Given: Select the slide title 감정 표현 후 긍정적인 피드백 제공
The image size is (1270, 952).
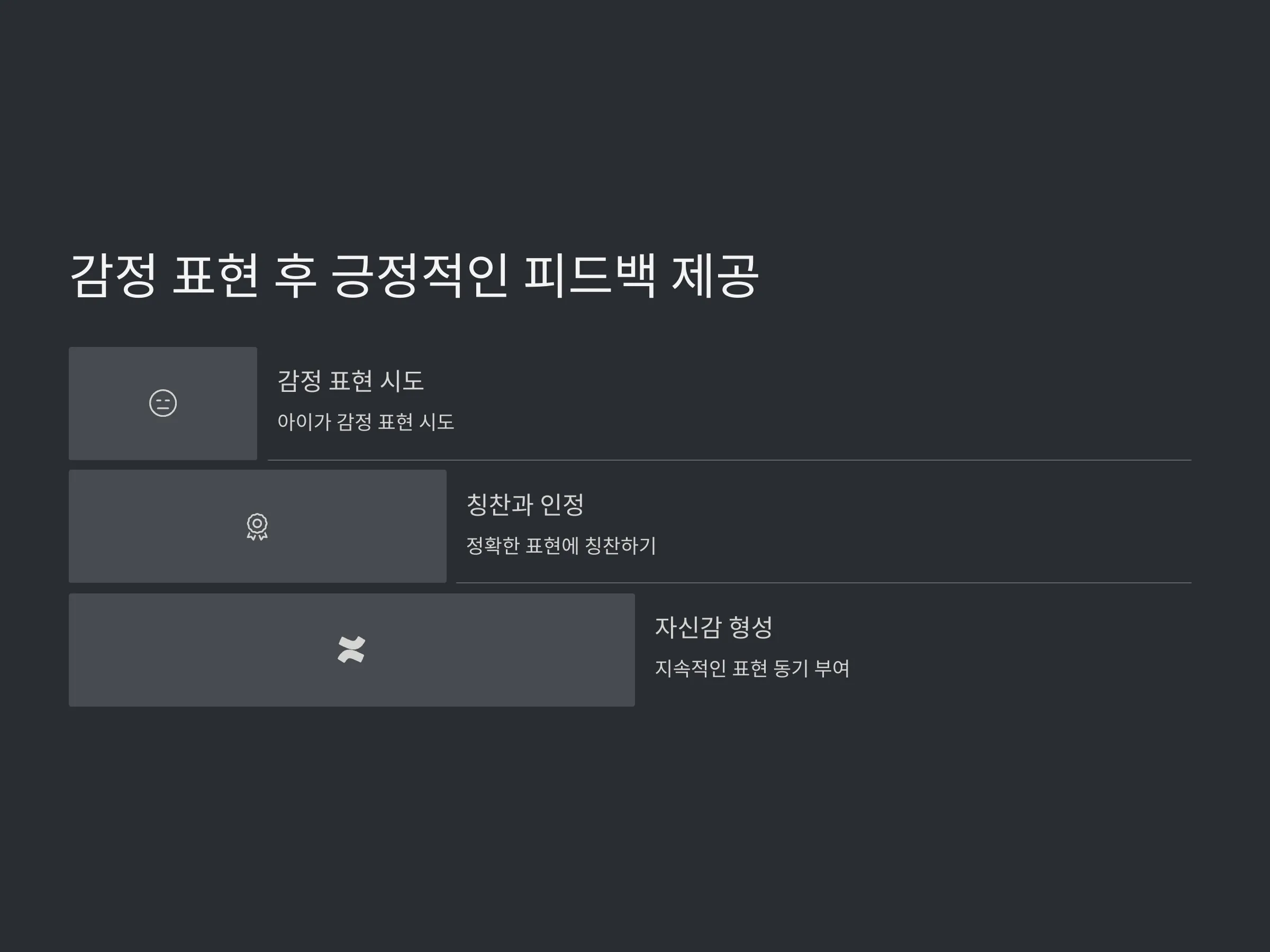Looking at the screenshot, I should [x=414, y=276].
